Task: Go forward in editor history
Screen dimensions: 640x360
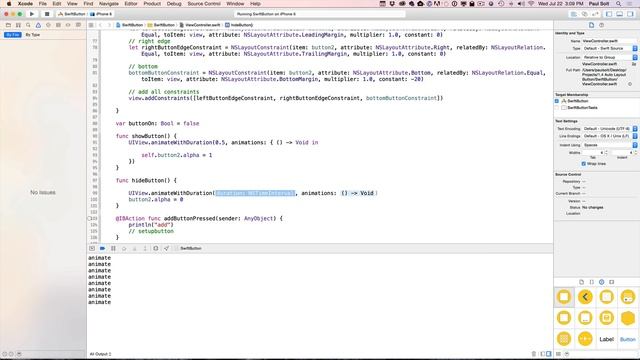Action: [109, 25]
